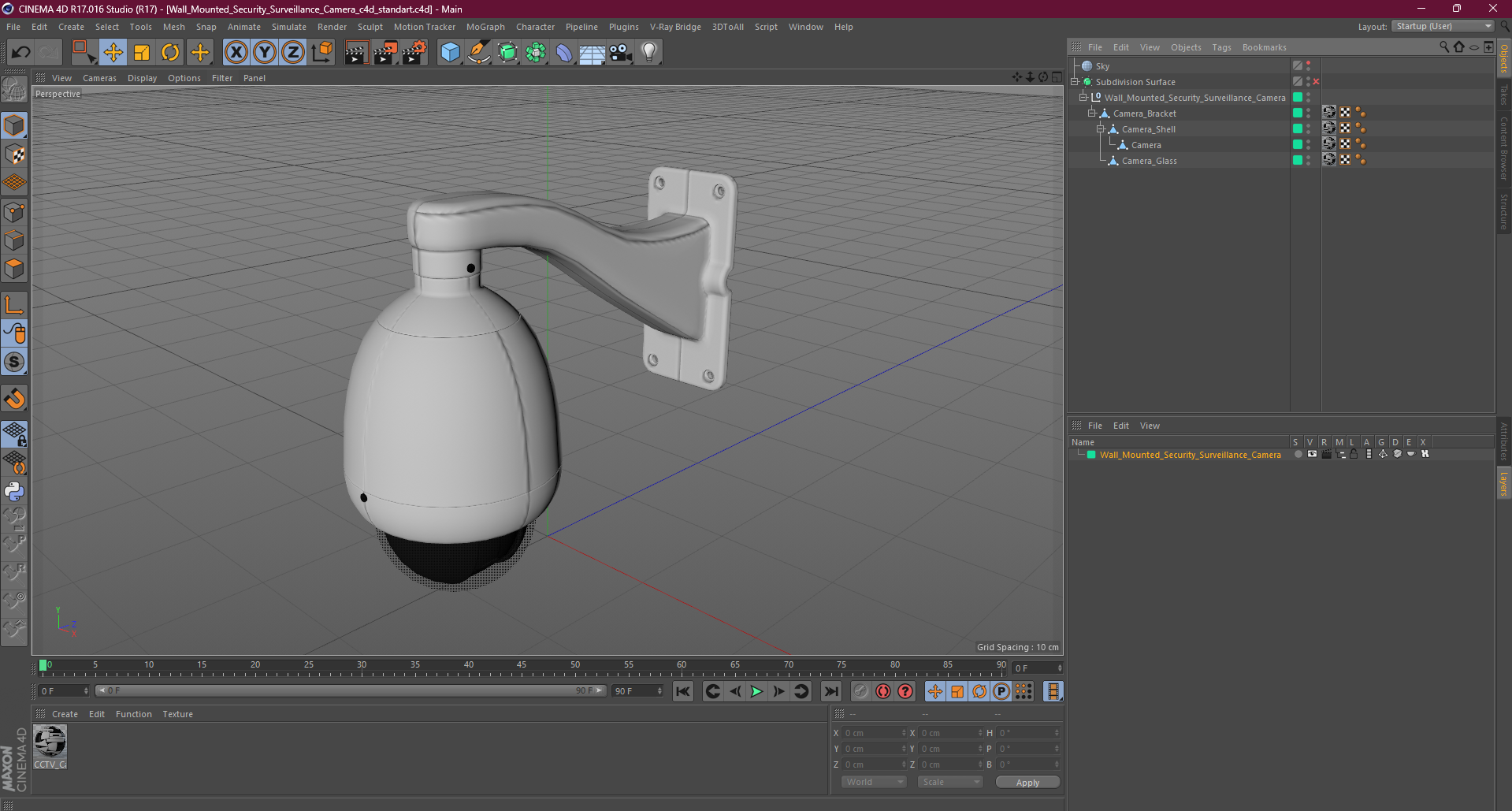Screen dimensions: 1512x811
Task: Open the World coordinate system dropdown
Action: click(x=874, y=782)
